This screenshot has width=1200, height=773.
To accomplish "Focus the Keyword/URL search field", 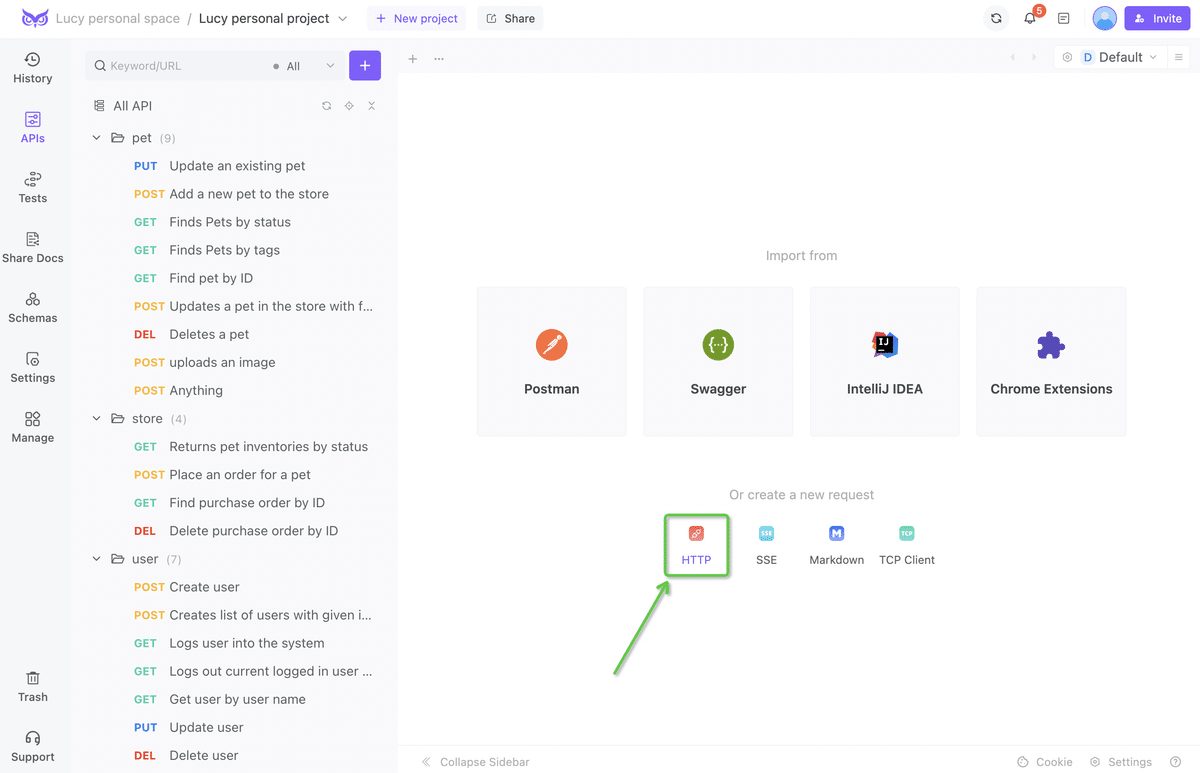I will click(x=180, y=66).
